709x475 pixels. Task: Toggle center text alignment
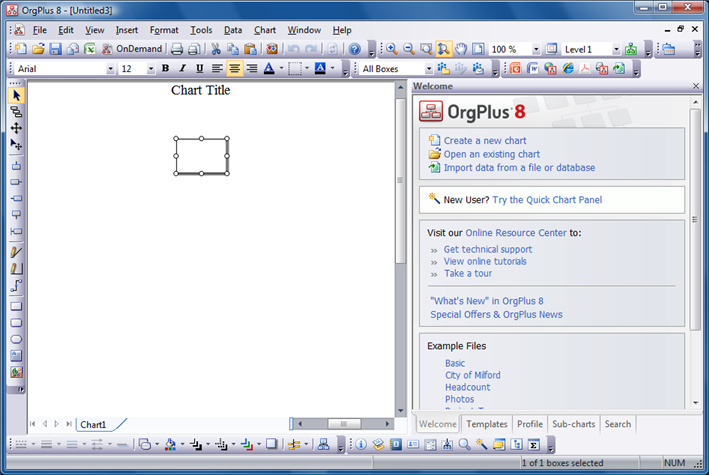click(234, 69)
